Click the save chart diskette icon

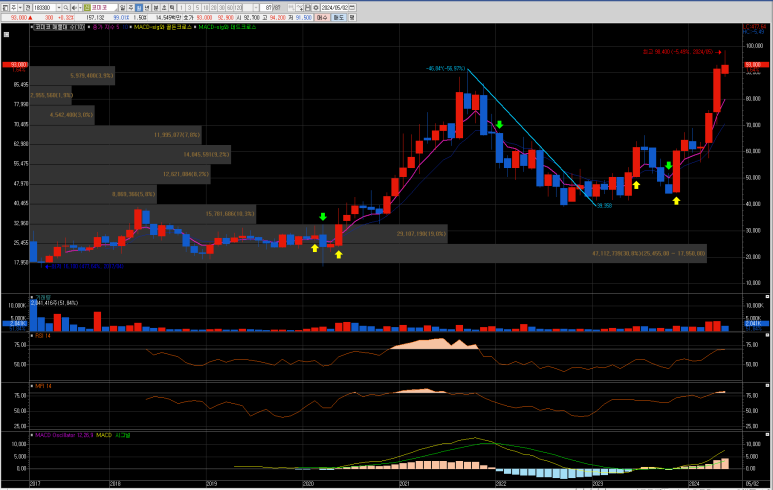click(308, 8)
